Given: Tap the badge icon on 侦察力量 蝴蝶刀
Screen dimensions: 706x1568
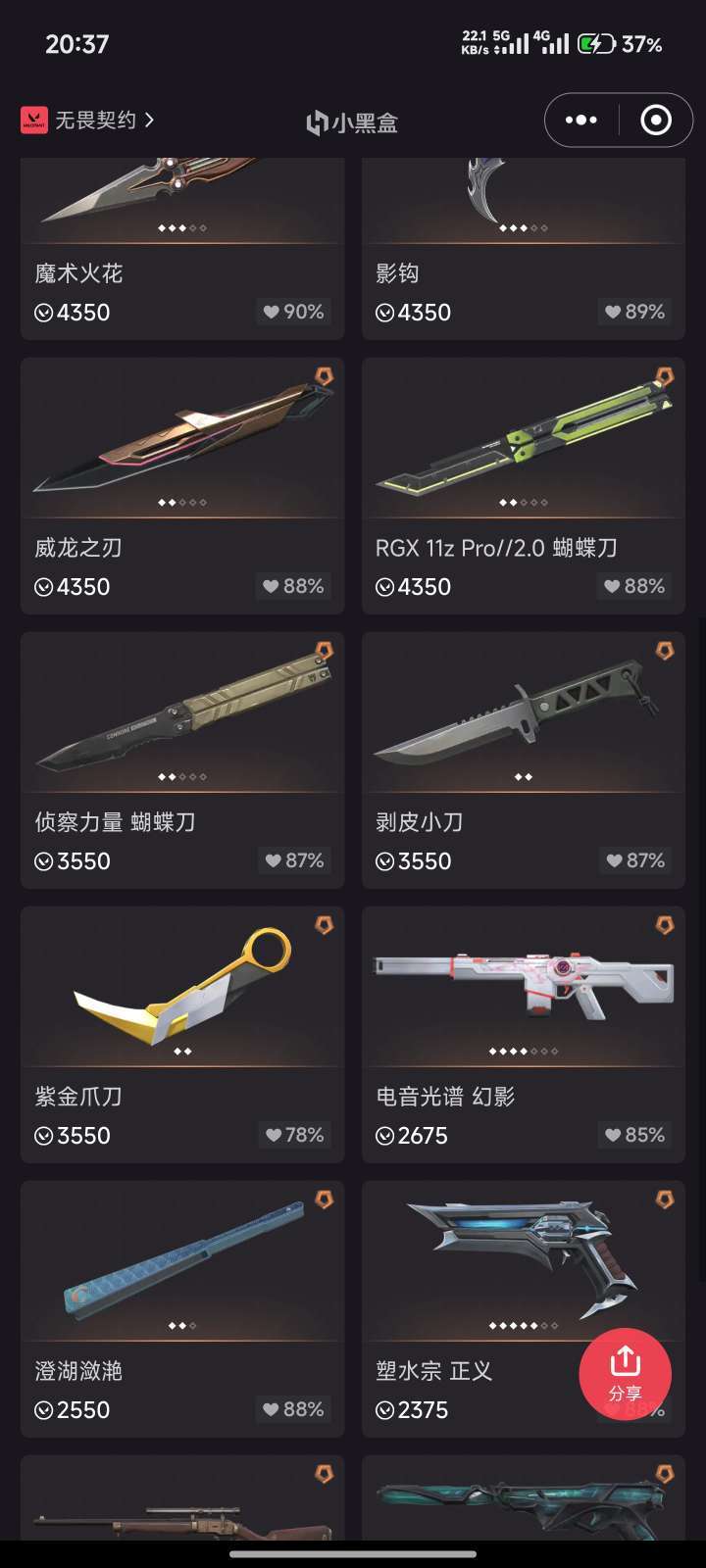Looking at the screenshot, I should 324,650.
